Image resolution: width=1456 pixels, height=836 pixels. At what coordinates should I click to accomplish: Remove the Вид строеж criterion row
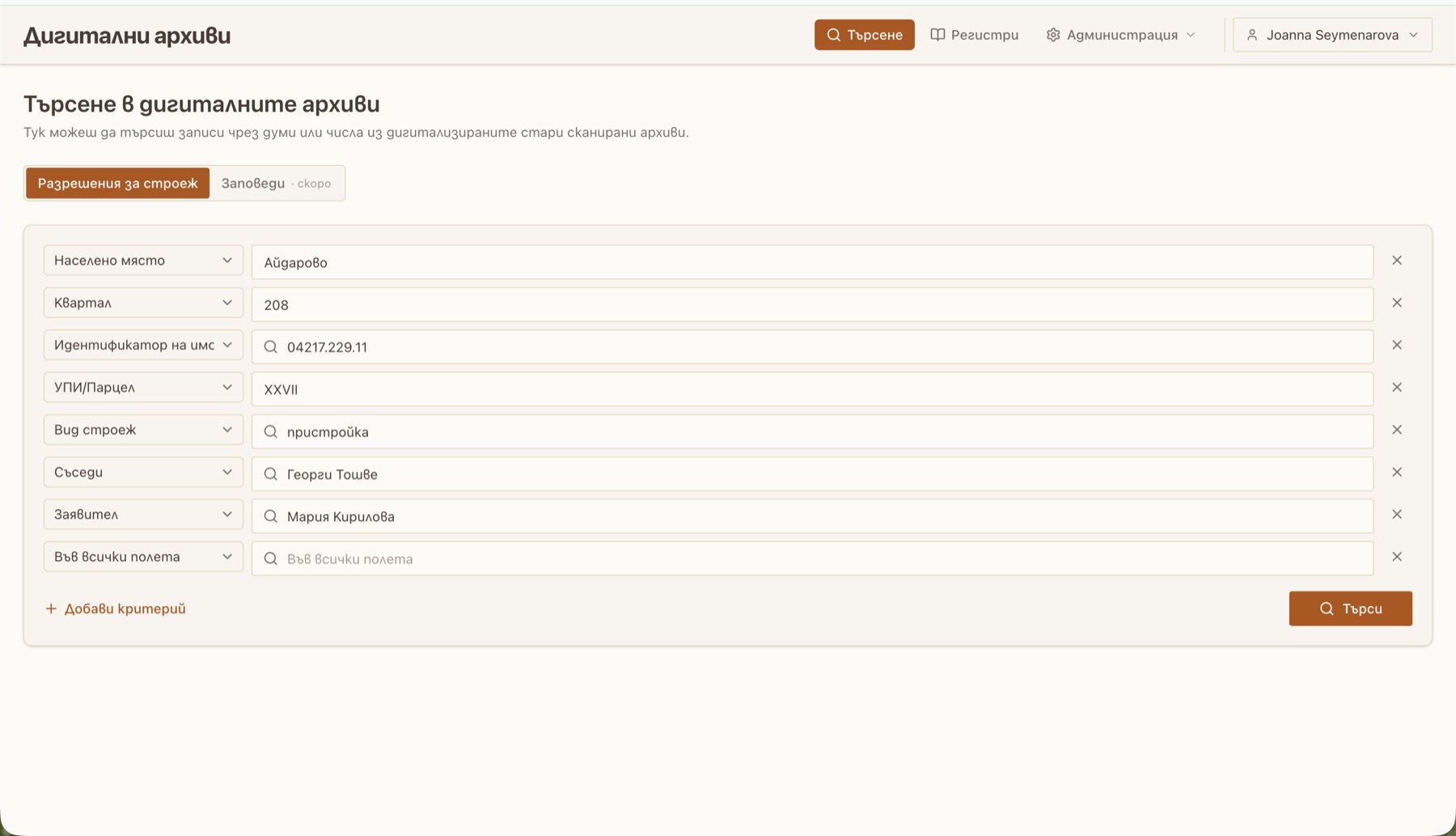pyautogui.click(x=1397, y=430)
